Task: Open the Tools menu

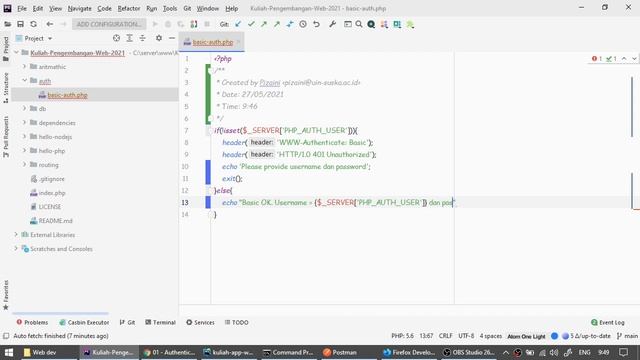Action: click(x=170, y=8)
